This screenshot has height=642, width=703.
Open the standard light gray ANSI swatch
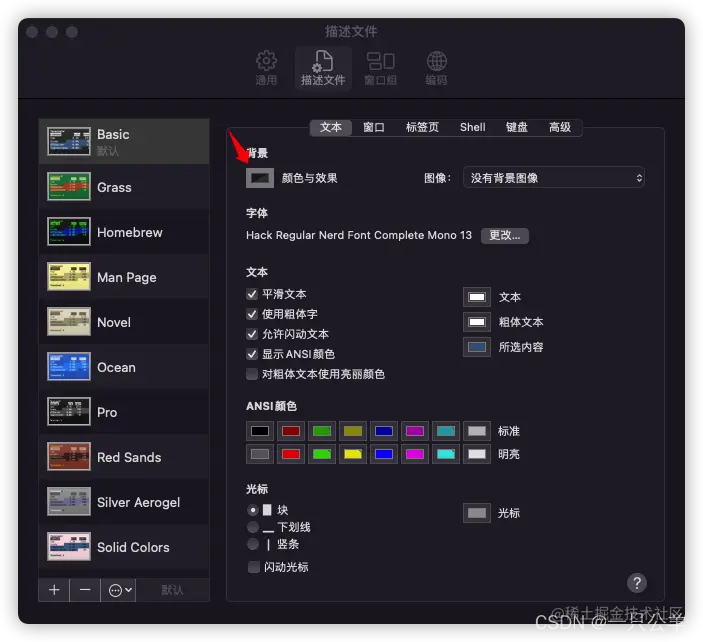coord(477,431)
